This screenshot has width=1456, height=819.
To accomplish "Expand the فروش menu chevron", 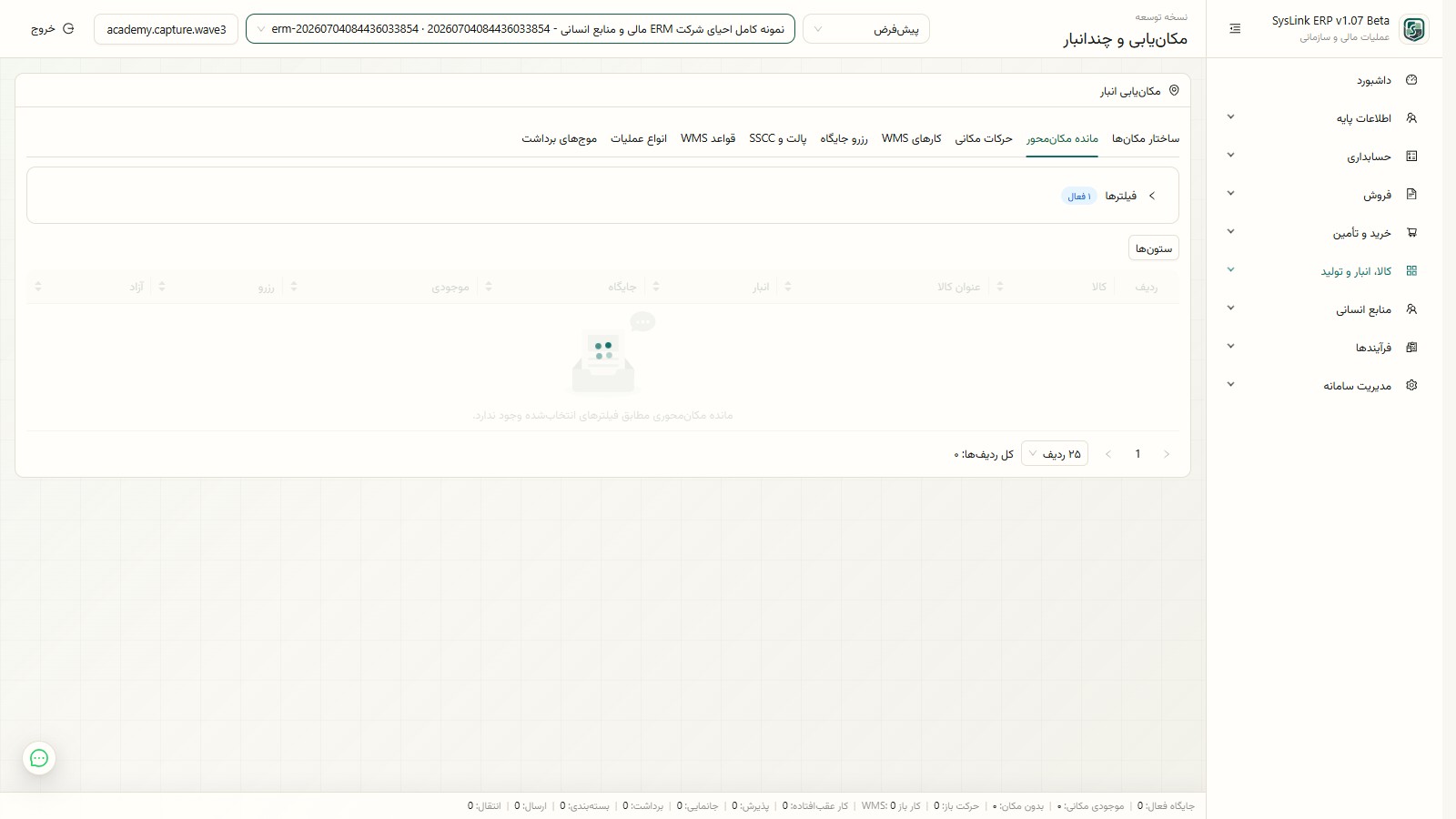I will (1230, 194).
